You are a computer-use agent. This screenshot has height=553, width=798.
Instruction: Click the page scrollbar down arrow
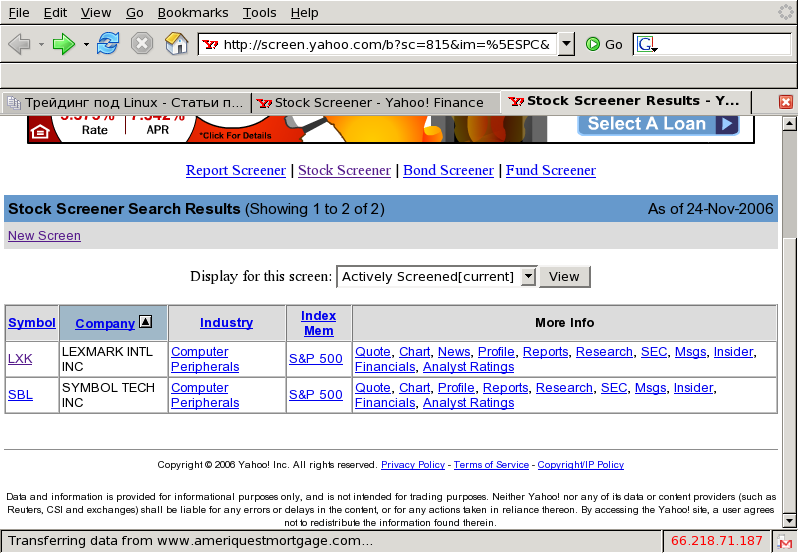pyautogui.click(x=789, y=520)
